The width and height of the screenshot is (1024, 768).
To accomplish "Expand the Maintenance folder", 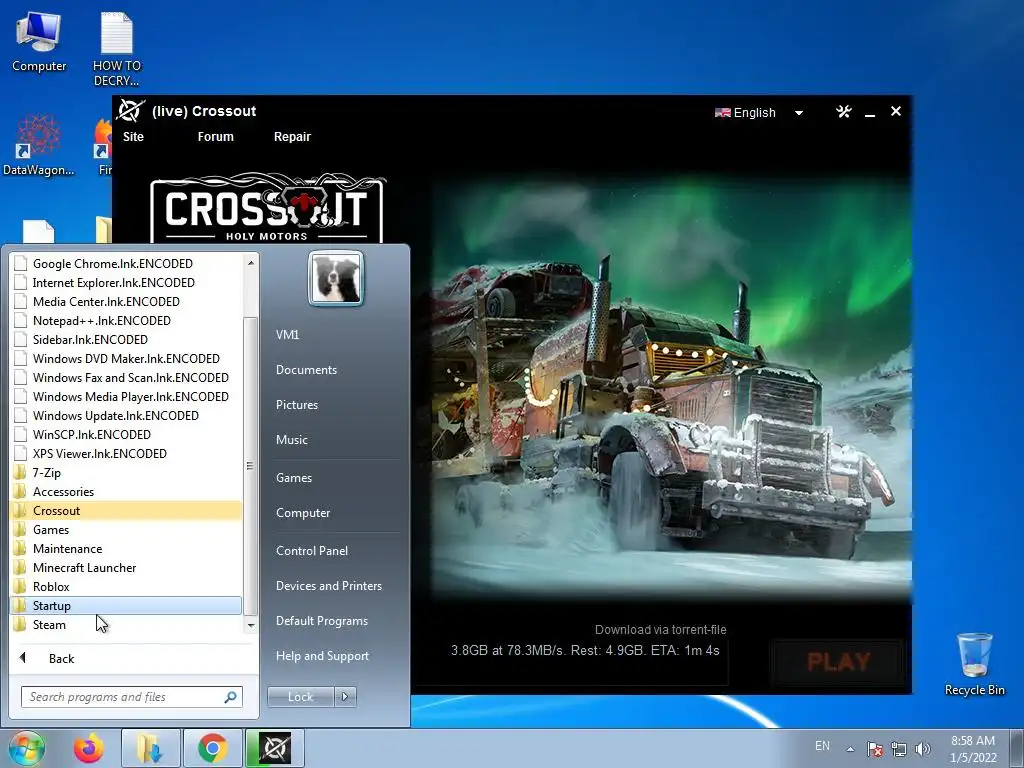I will tap(126, 548).
